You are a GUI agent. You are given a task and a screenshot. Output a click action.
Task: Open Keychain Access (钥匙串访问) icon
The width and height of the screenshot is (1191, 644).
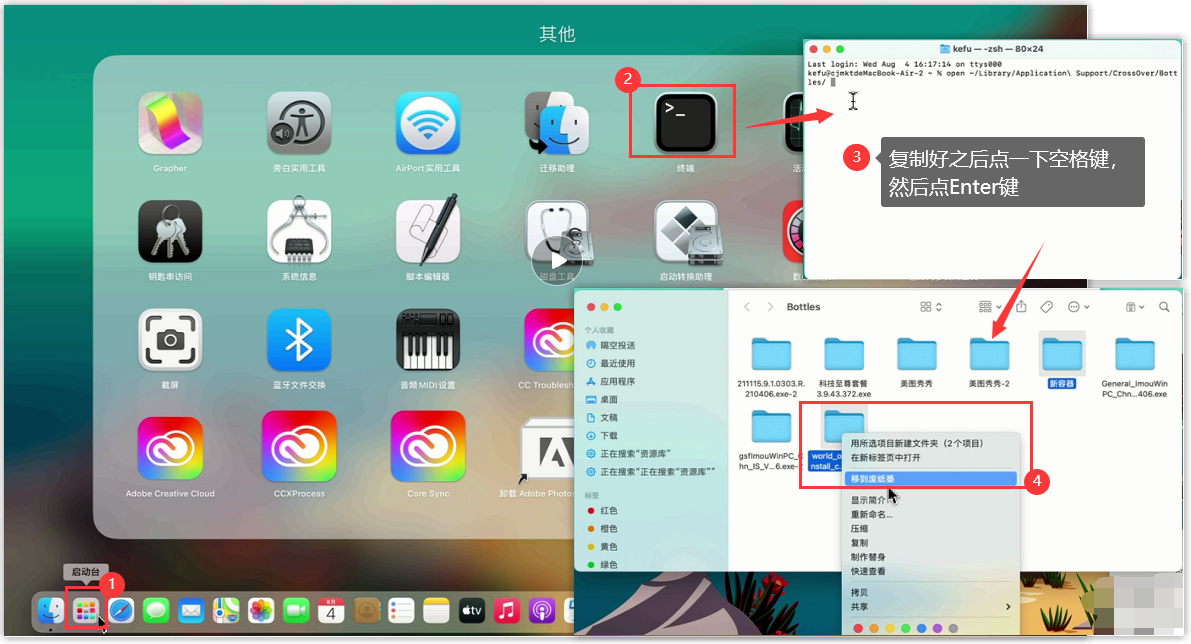click(x=170, y=232)
